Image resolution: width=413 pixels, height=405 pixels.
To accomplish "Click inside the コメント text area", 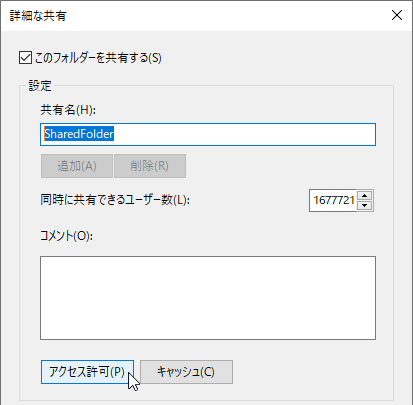I will pyautogui.click(x=208, y=298).
